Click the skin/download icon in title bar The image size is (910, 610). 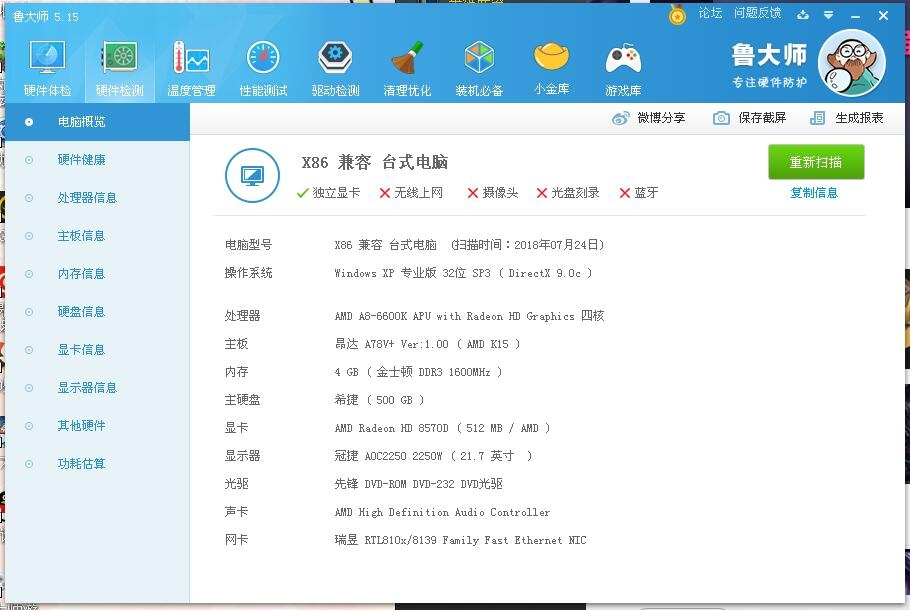803,15
